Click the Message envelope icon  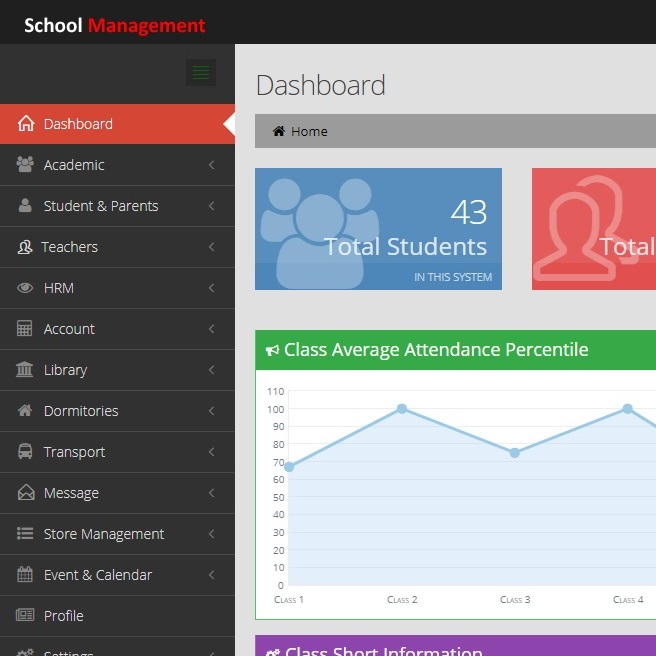(26, 492)
